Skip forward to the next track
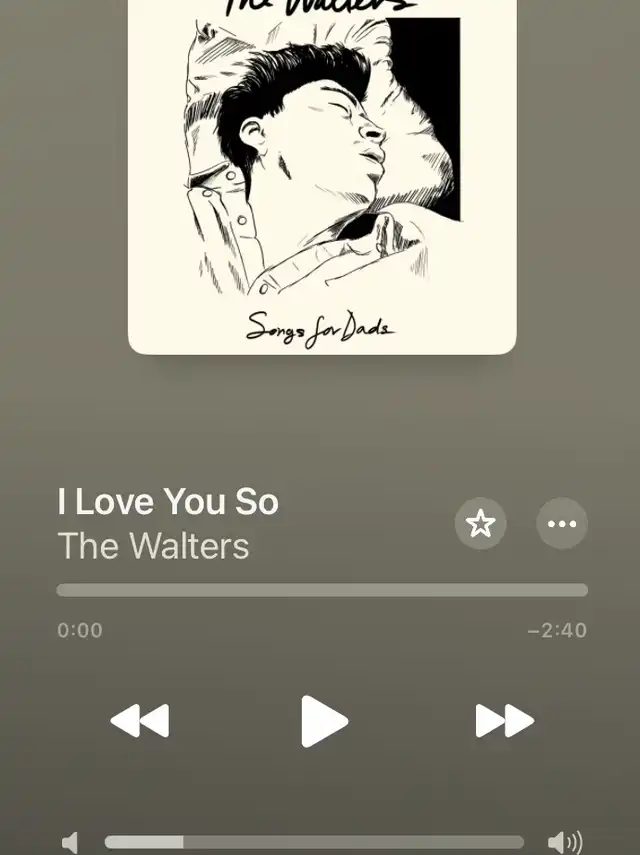The width and height of the screenshot is (640, 855). coord(505,721)
